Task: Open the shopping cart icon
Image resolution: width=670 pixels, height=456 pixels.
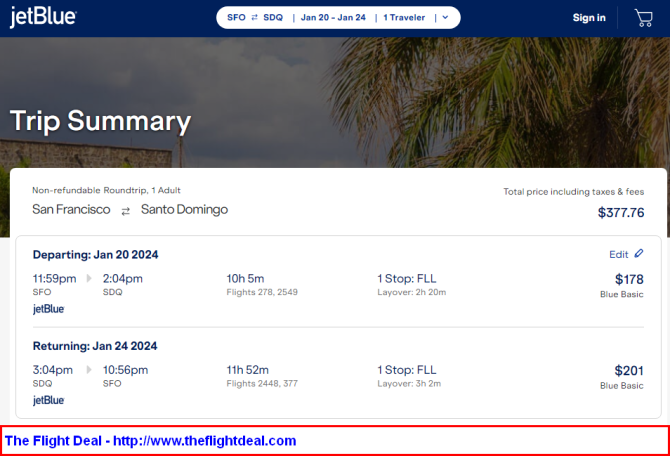Action: (644, 18)
